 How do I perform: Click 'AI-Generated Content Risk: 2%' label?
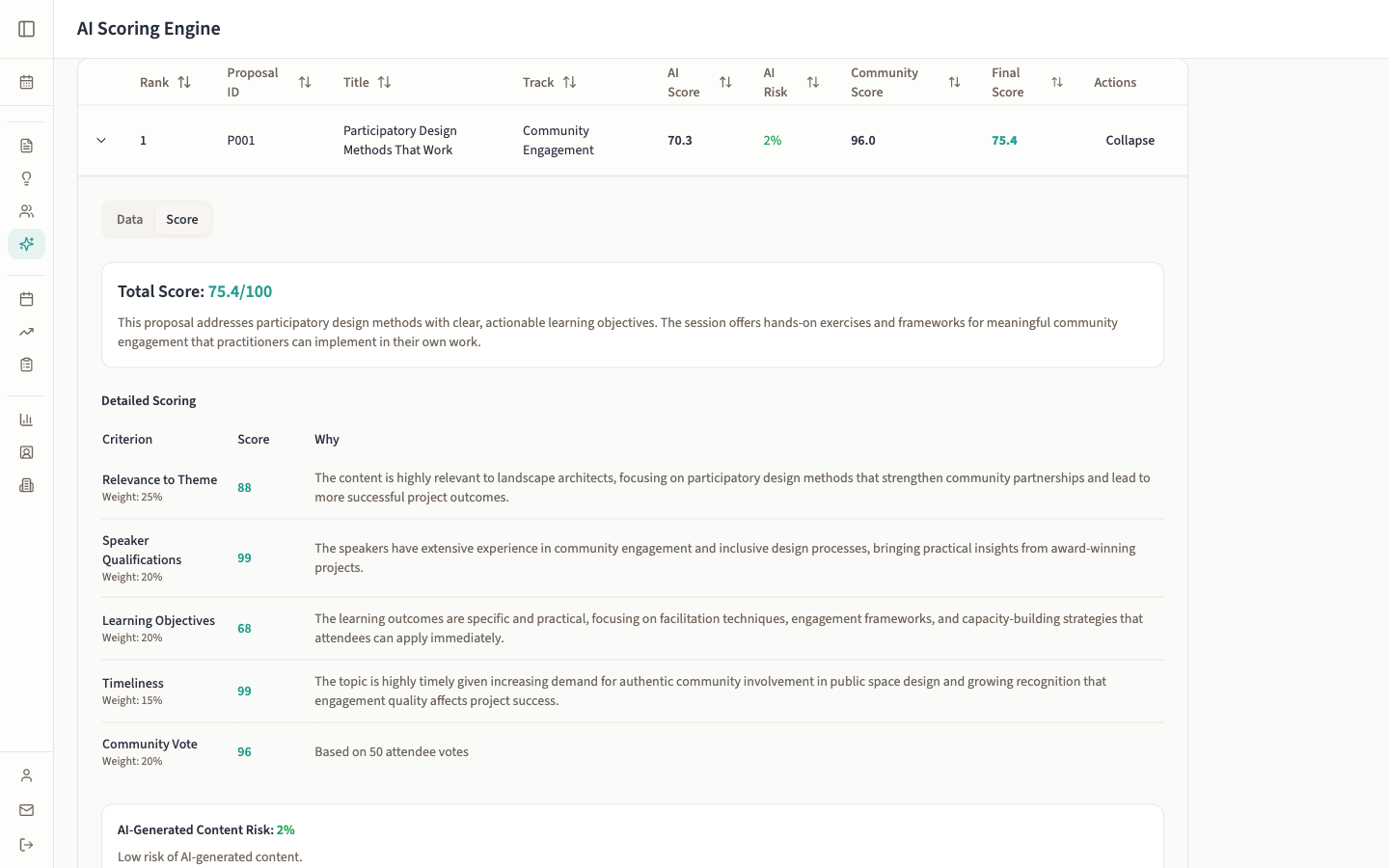(x=206, y=830)
